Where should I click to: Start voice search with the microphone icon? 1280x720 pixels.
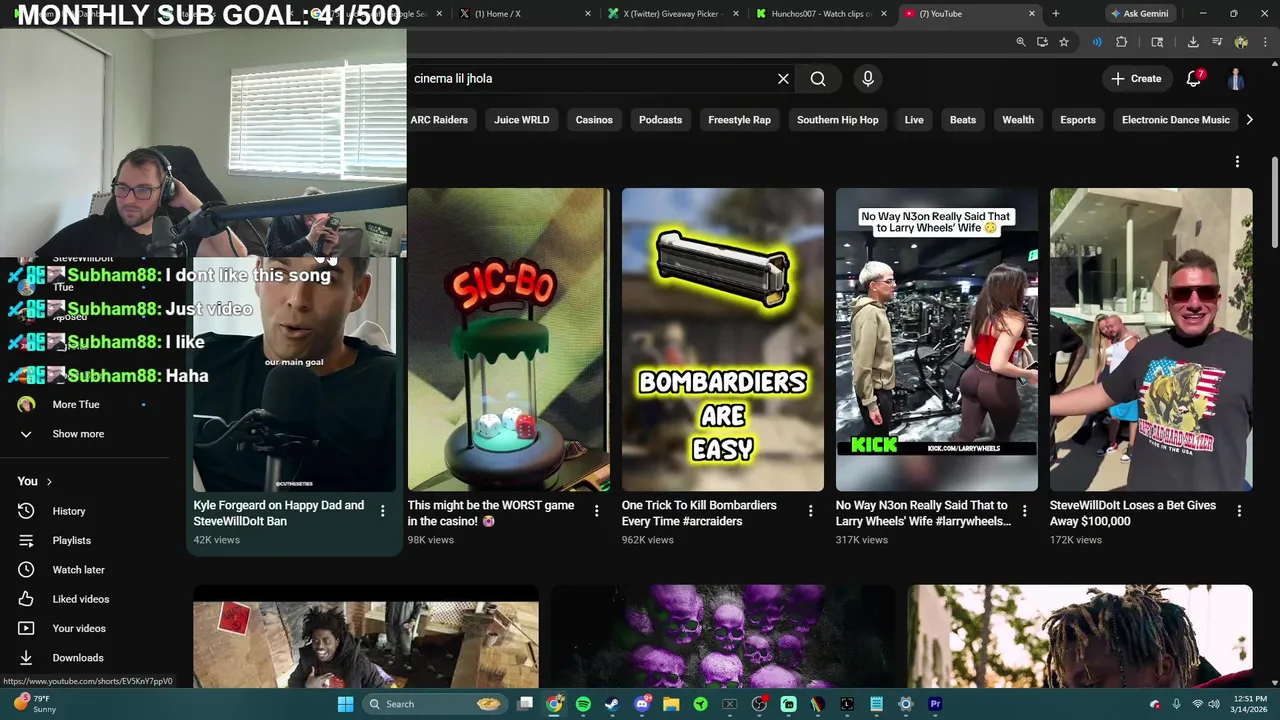coord(867,79)
